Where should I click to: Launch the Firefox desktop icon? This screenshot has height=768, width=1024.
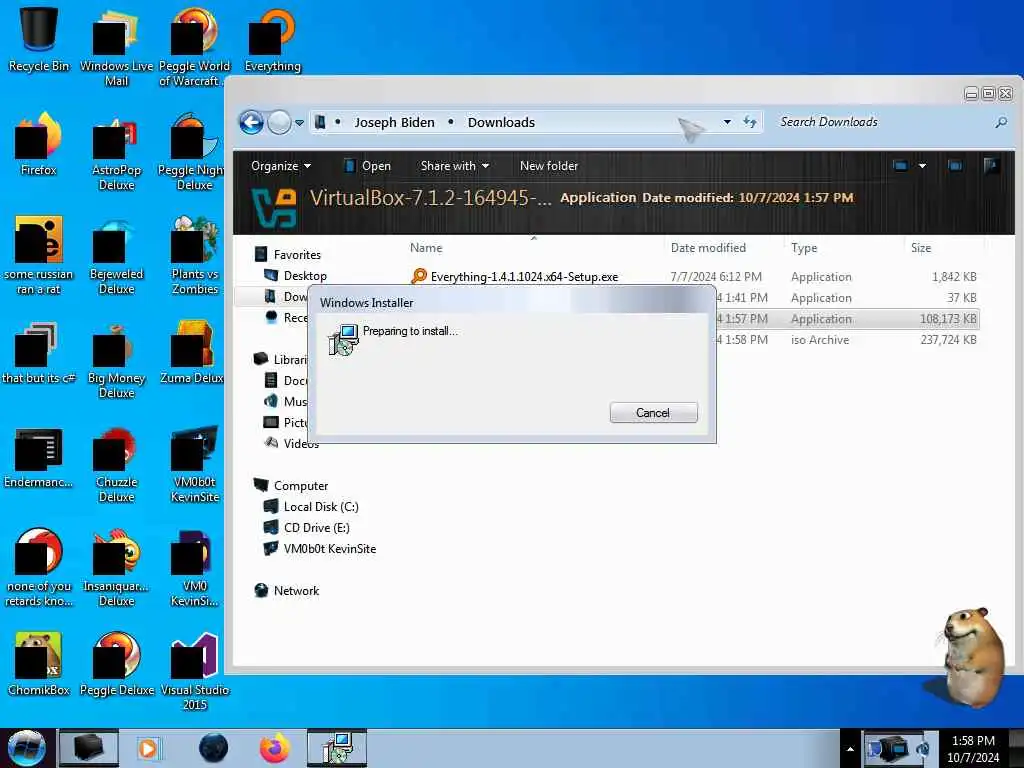39,144
